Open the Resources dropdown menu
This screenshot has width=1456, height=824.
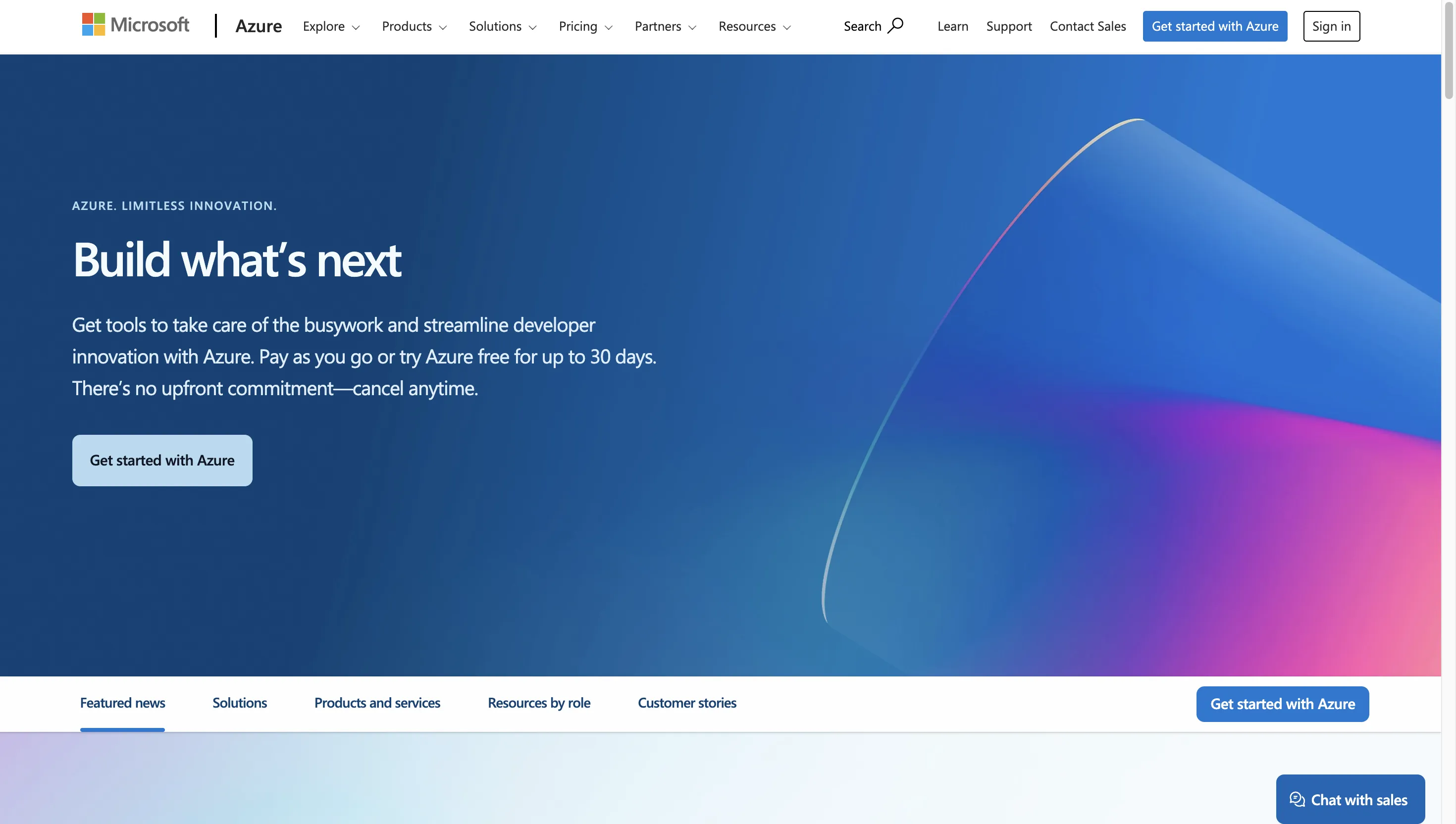tap(754, 27)
